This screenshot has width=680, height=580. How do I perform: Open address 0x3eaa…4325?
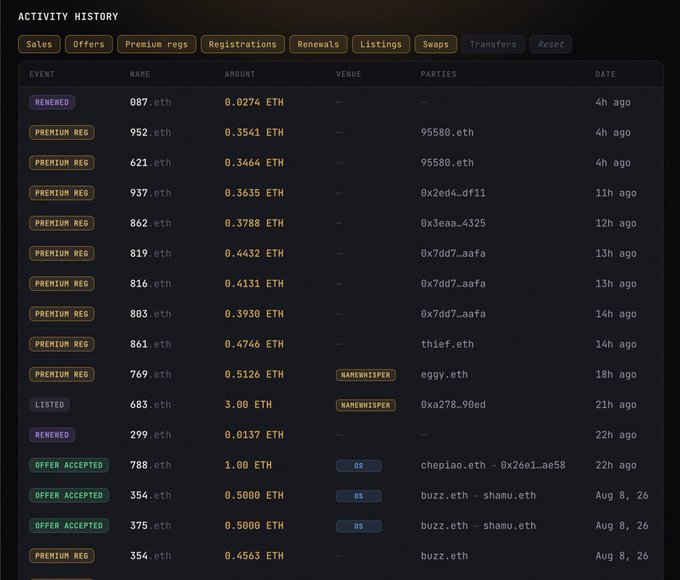pyautogui.click(x=453, y=223)
